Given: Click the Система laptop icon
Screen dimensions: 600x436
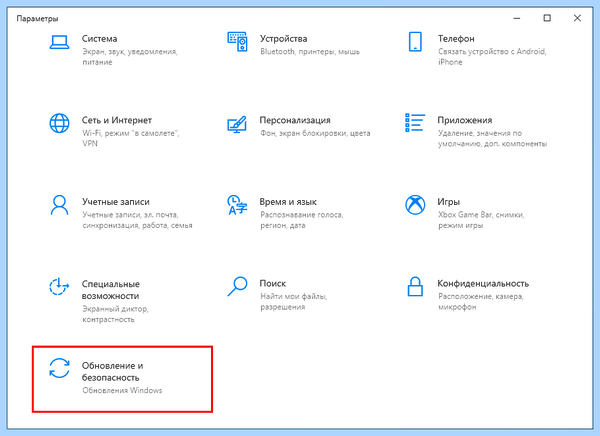Looking at the screenshot, I should tap(59, 42).
